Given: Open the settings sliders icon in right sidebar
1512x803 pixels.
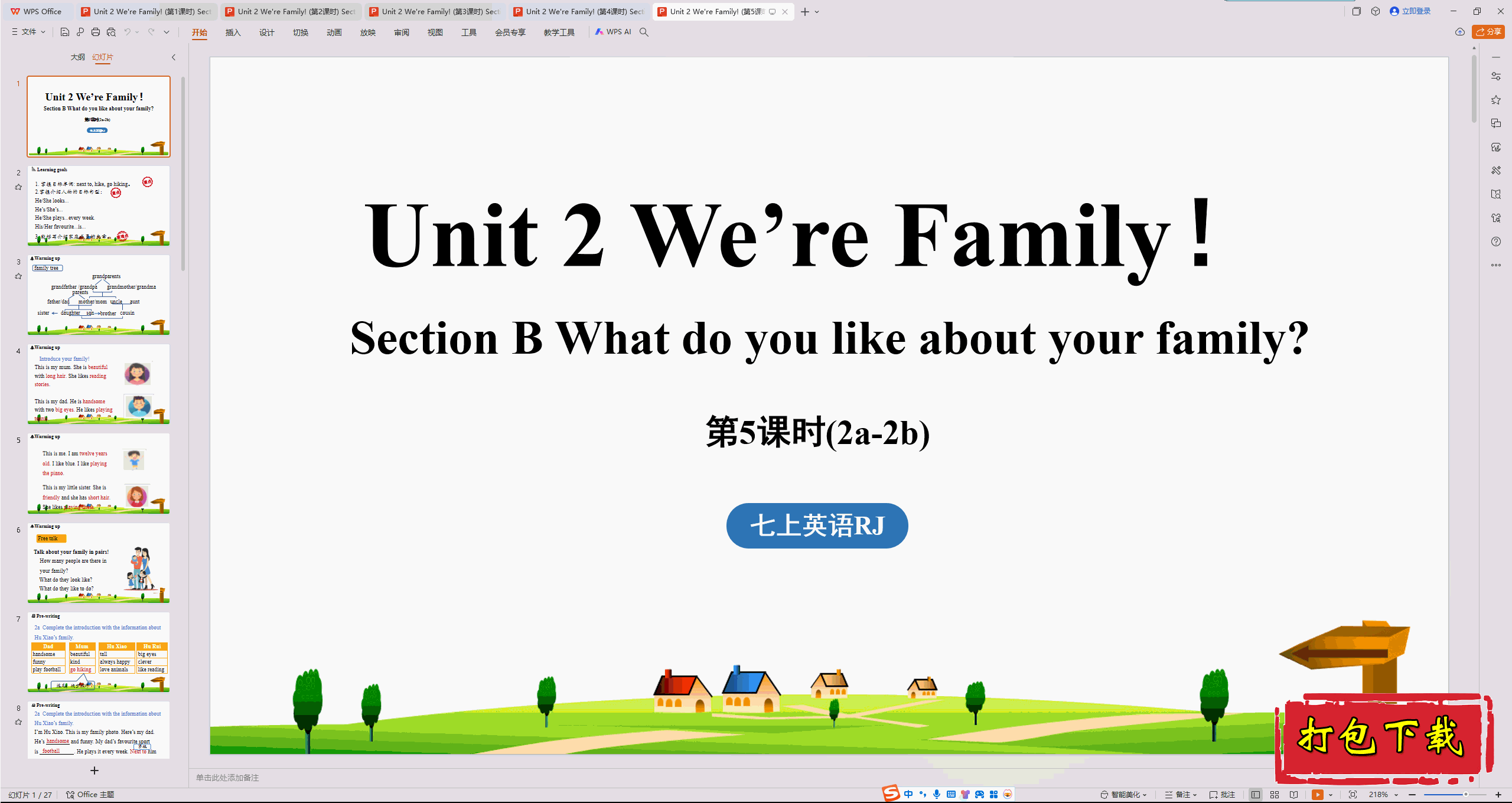Looking at the screenshot, I should (1496, 76).
